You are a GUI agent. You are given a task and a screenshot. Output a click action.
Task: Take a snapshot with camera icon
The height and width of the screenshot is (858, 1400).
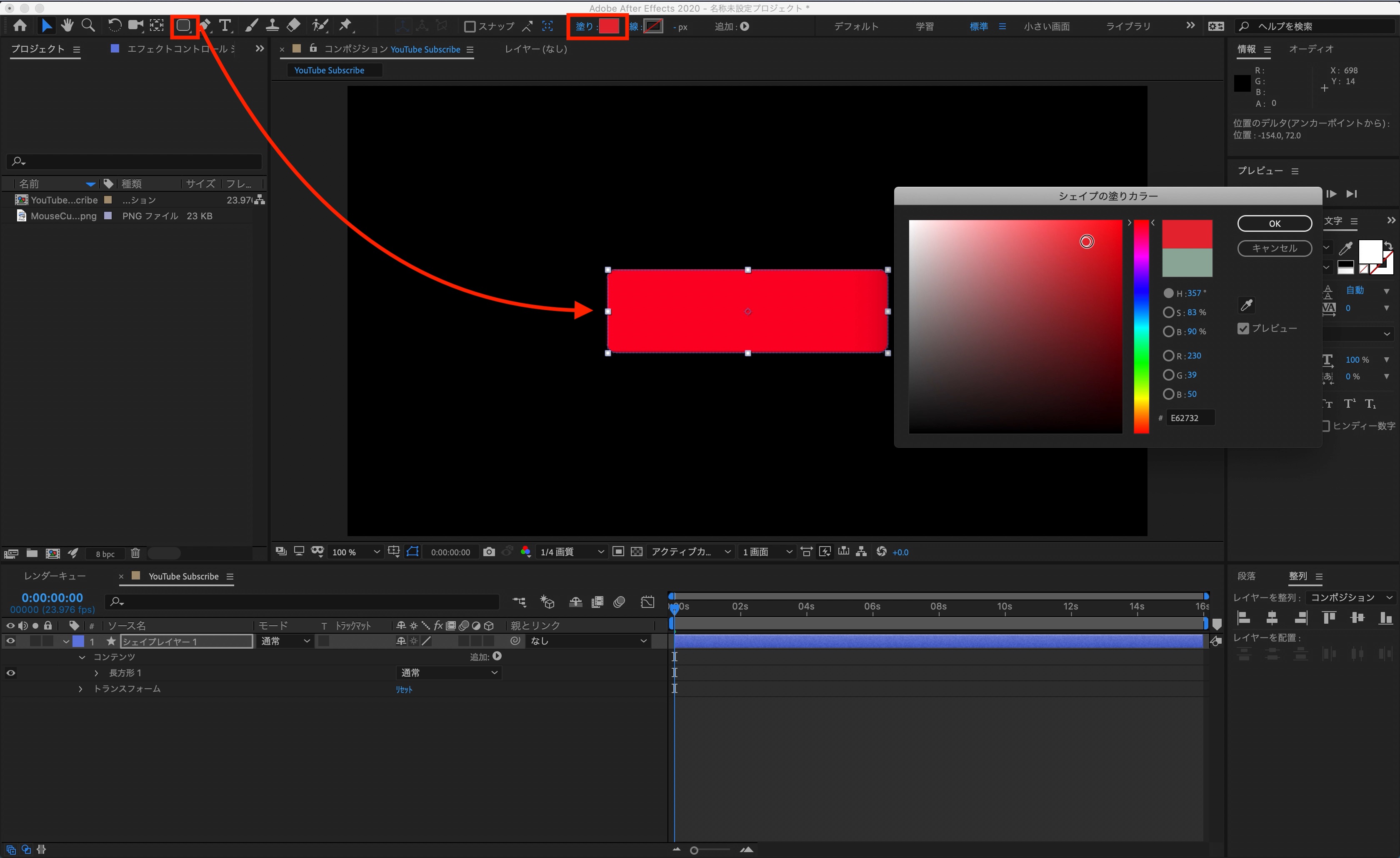489,552
